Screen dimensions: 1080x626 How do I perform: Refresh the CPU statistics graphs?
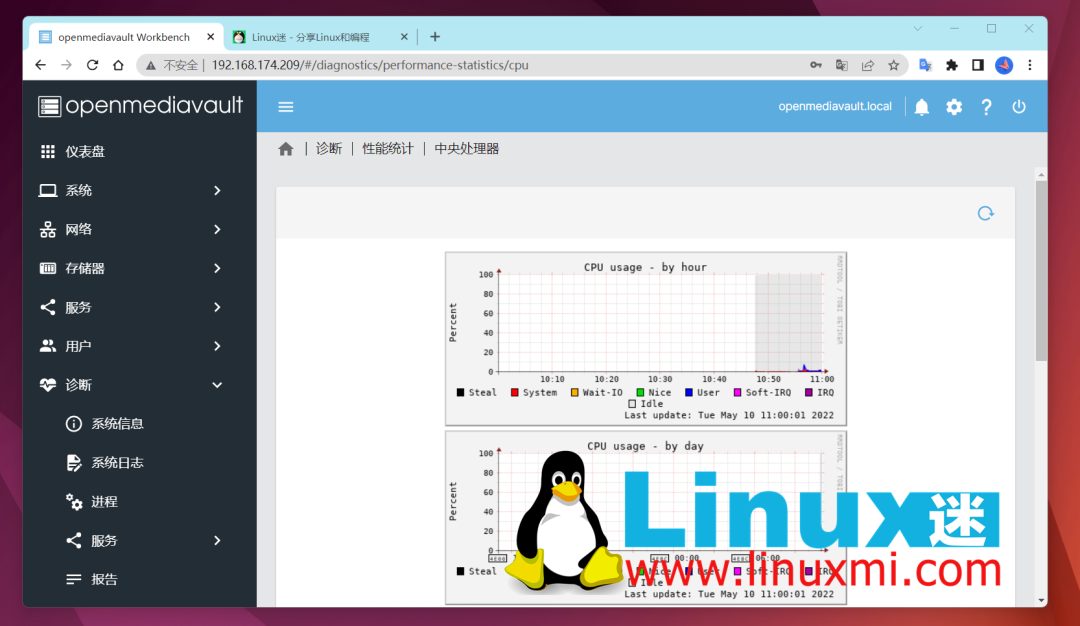pos(986,213)
